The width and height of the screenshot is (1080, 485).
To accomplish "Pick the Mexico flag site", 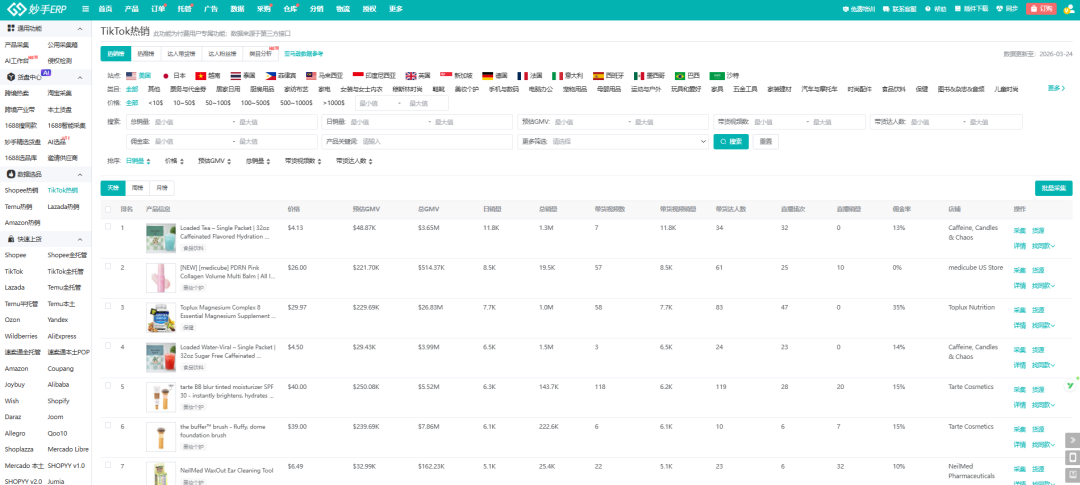I will pyautogui.click(x=638, y=76).
